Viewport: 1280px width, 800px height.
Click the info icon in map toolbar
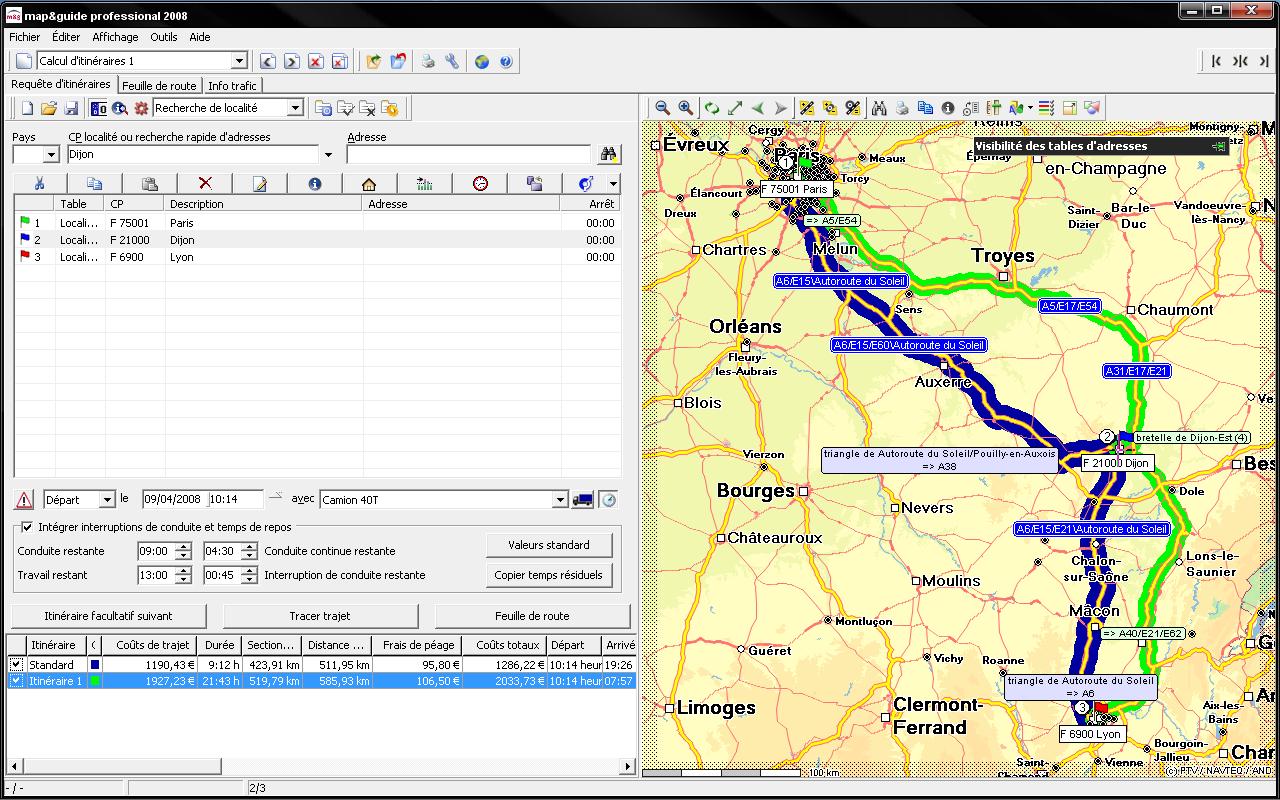pyautogui.click(x=948, y=108)
